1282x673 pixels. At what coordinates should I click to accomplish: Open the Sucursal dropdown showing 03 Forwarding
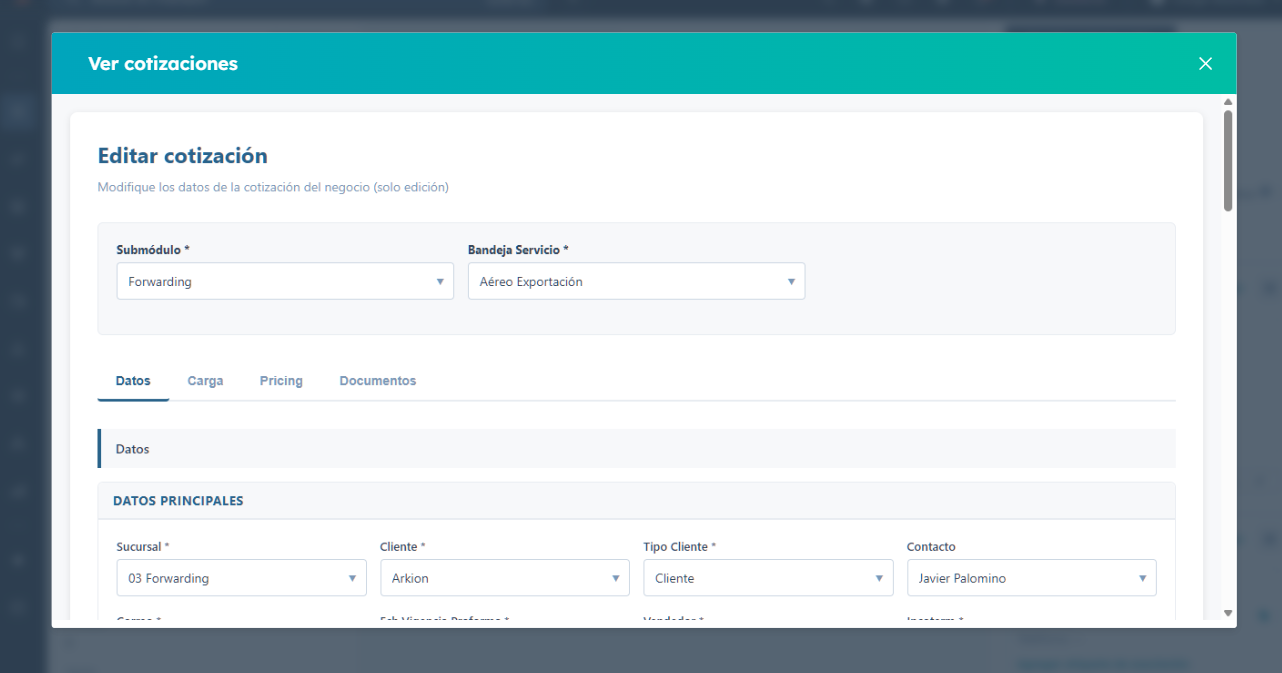(241, 577)
